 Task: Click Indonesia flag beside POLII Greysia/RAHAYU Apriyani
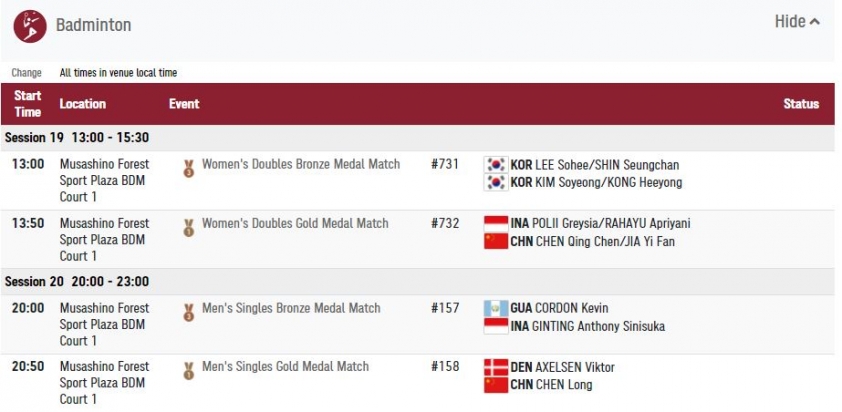496,223
